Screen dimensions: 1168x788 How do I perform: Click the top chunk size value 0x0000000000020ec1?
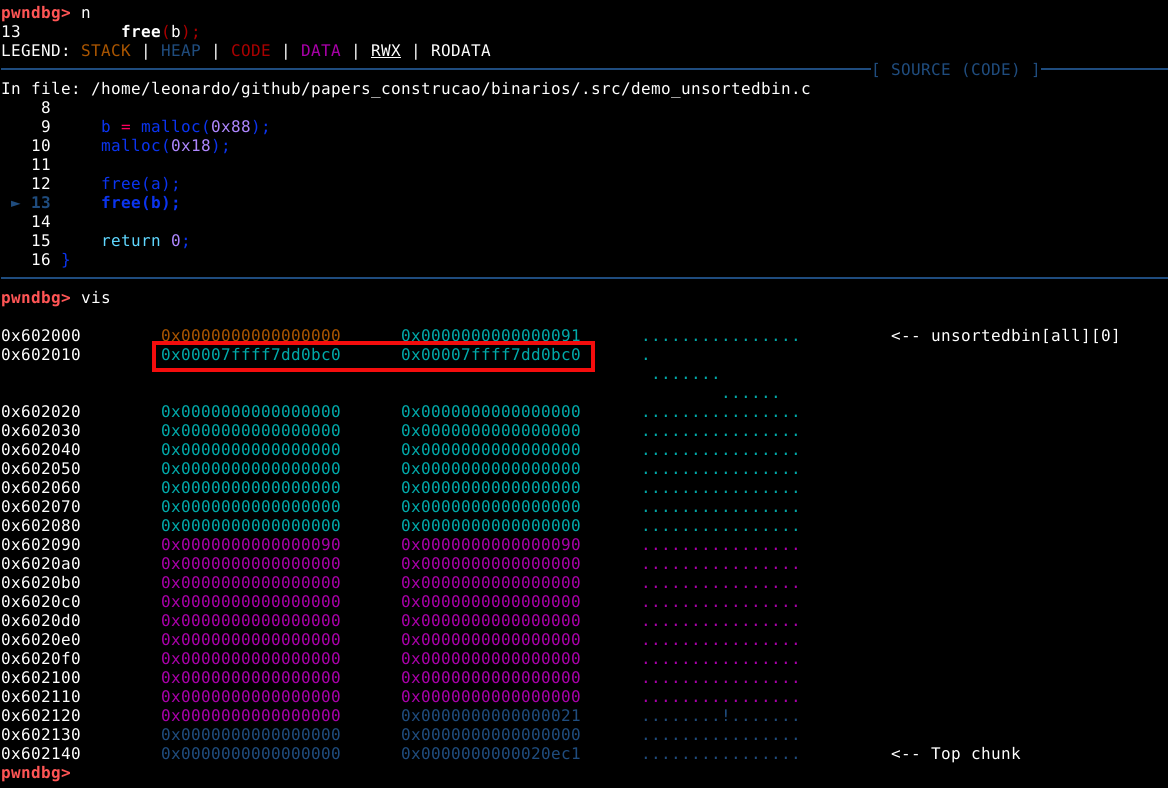coord(490,754)
